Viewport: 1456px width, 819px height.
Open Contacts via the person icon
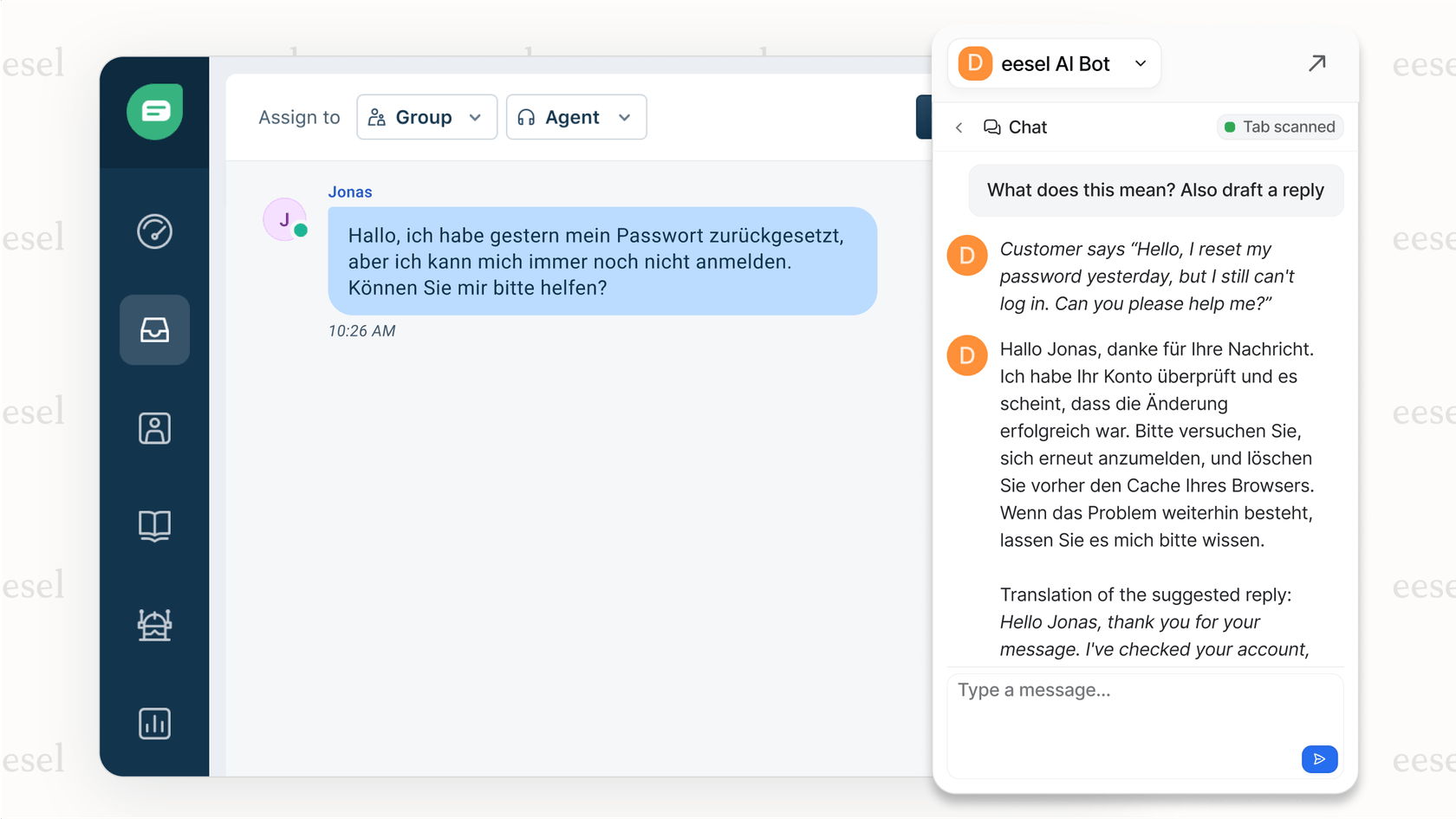point(154,428)
